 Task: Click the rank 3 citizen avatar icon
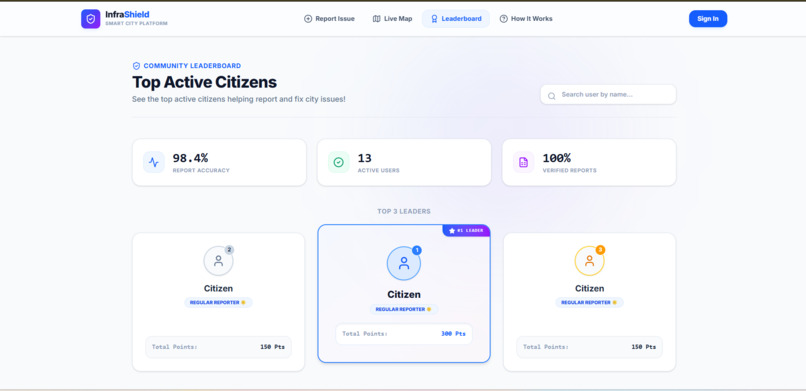[589, 261]
